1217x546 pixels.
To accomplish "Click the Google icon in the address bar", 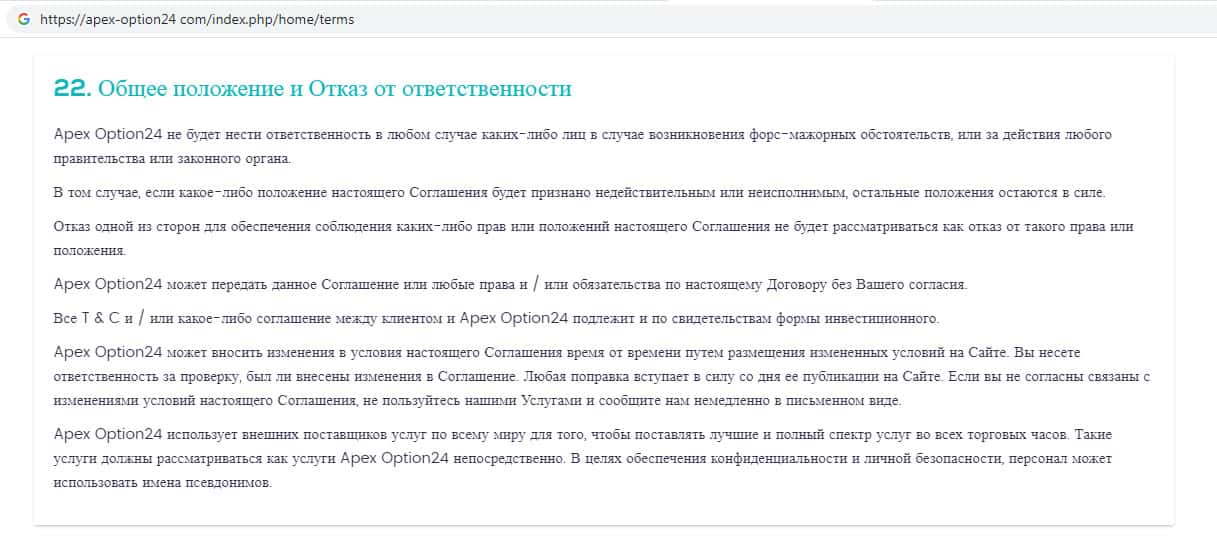I will coord(23,19).
